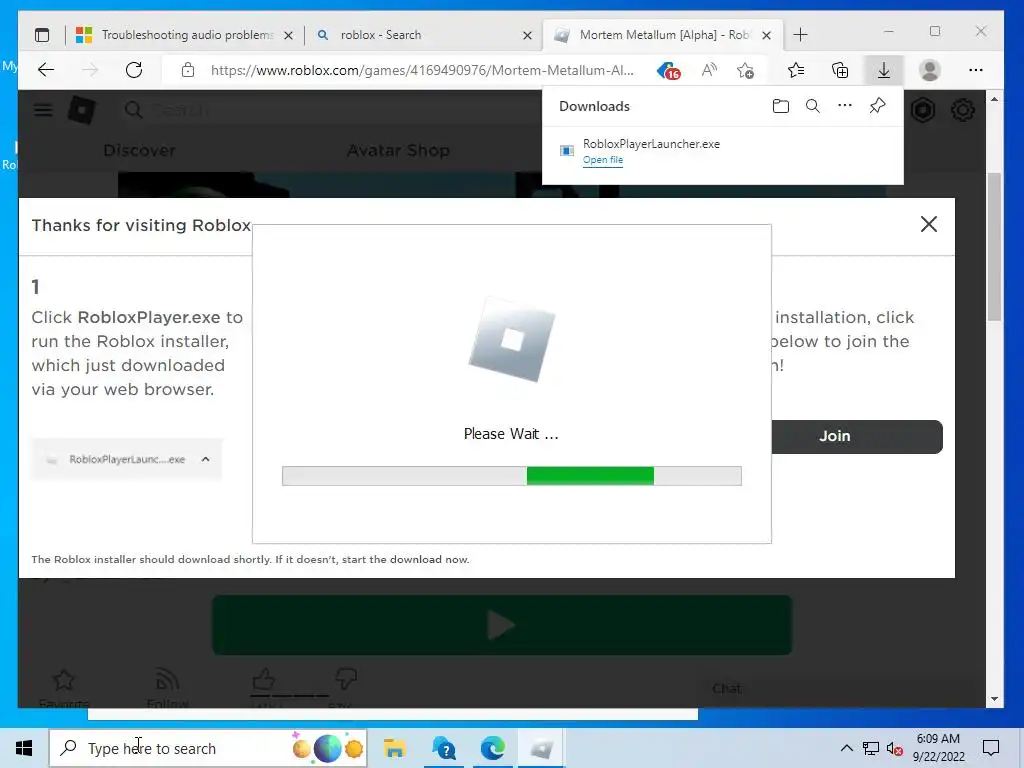Click the page vertical scrollbar thumb
Image resolution: width=1024 pixels, height=768 pixels.
pos(994,247)
